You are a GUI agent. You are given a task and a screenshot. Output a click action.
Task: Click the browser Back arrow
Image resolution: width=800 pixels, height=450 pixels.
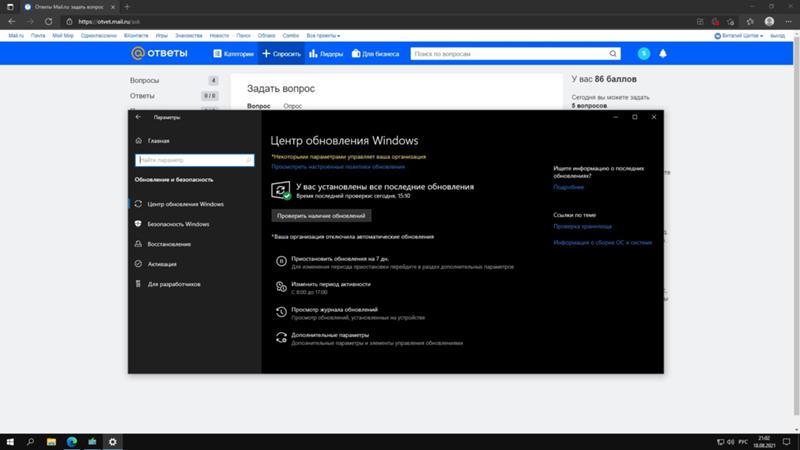(12, 21)
